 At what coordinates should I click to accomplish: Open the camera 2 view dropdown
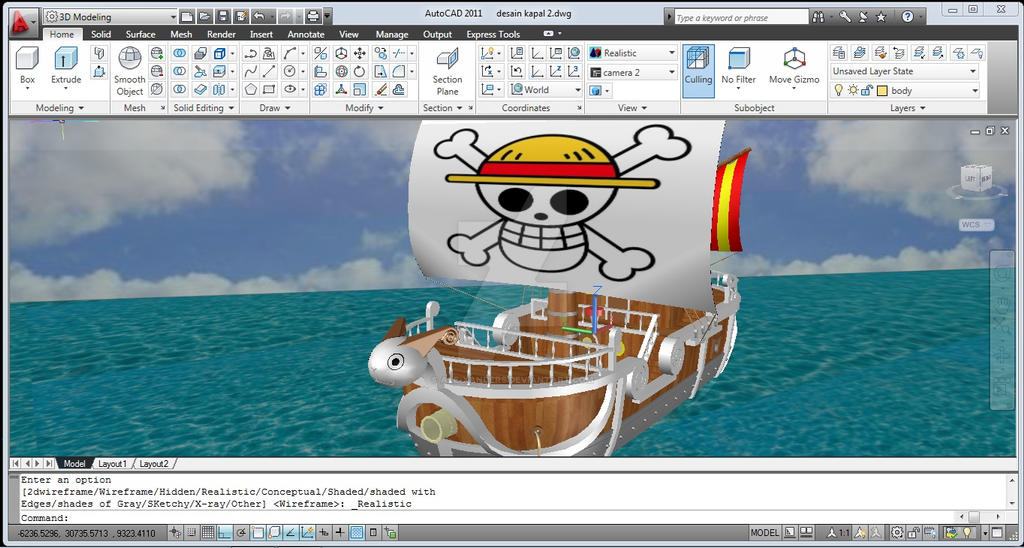point(632,73)
